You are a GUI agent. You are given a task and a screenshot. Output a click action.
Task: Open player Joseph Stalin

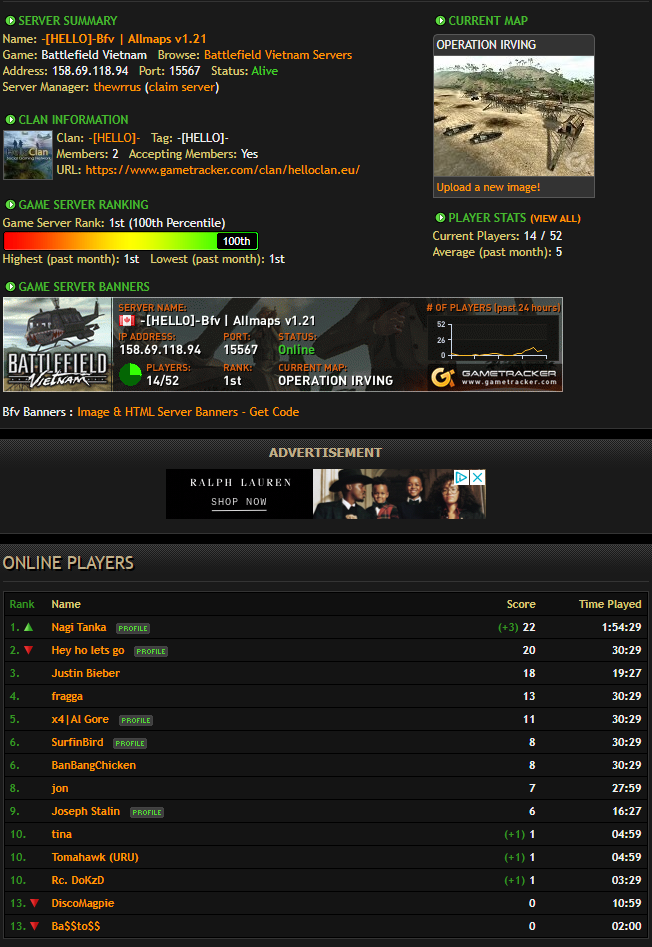click(85, 811)
